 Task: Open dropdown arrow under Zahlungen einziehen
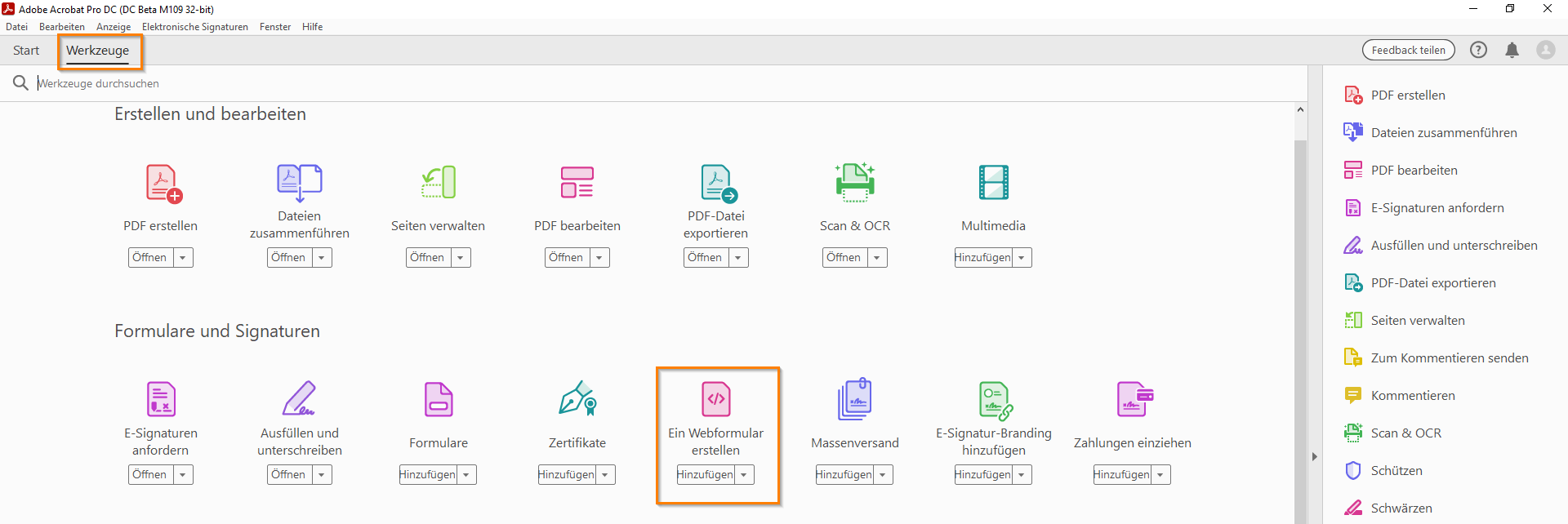1160,474
